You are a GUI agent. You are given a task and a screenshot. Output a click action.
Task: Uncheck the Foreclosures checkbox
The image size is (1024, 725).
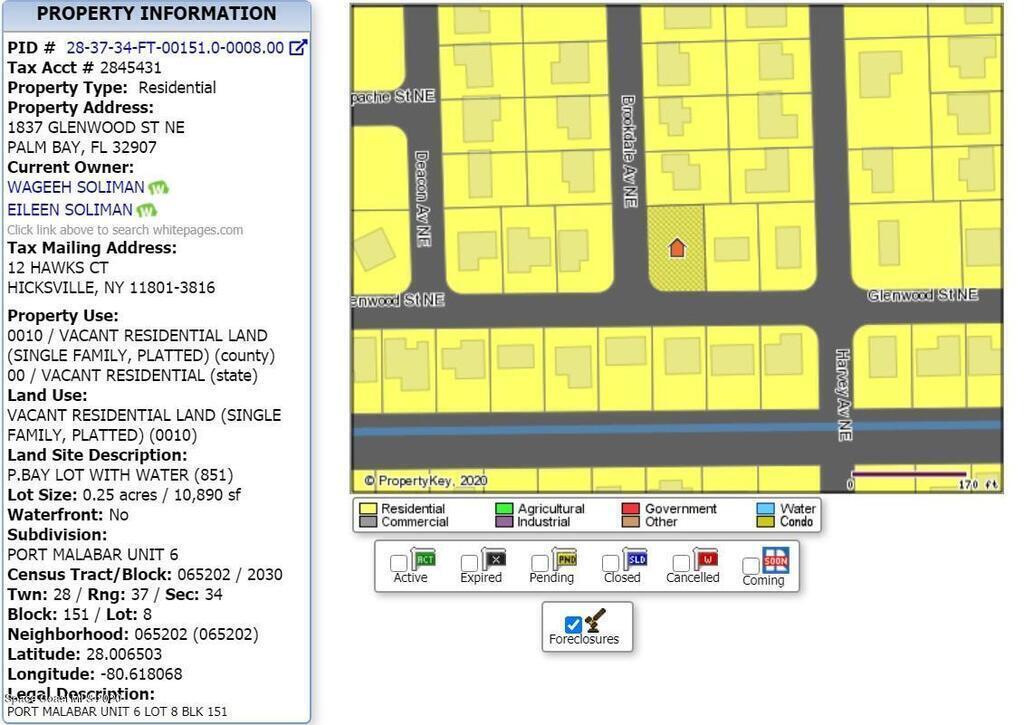573,625
